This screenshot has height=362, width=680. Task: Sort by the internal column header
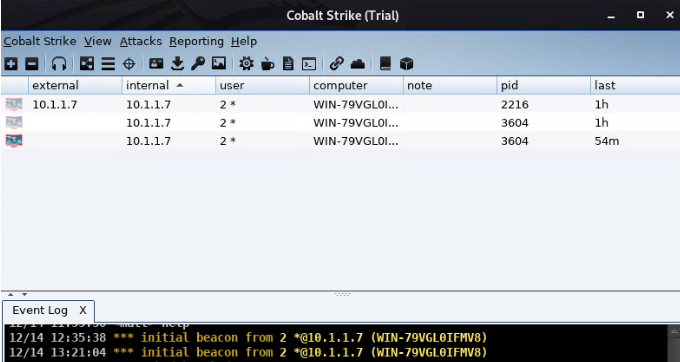pos(169,85)
